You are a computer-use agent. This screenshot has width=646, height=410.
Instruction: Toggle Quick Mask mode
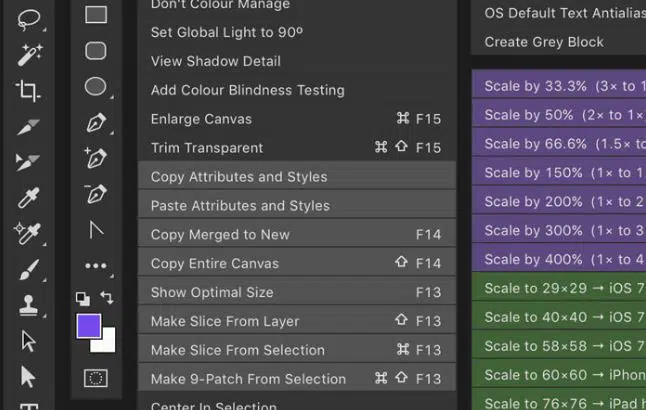(x=96, y=378)
